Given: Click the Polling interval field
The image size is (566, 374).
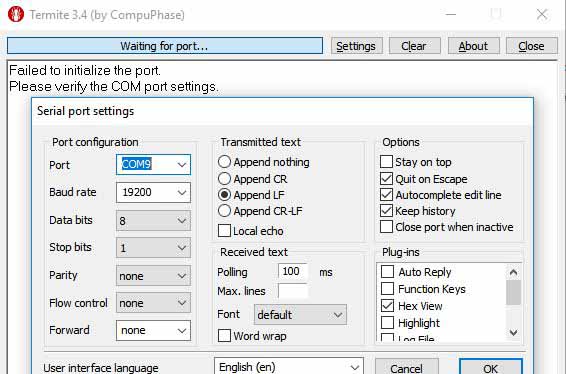Looking at the screenshot, I should 293,271.
